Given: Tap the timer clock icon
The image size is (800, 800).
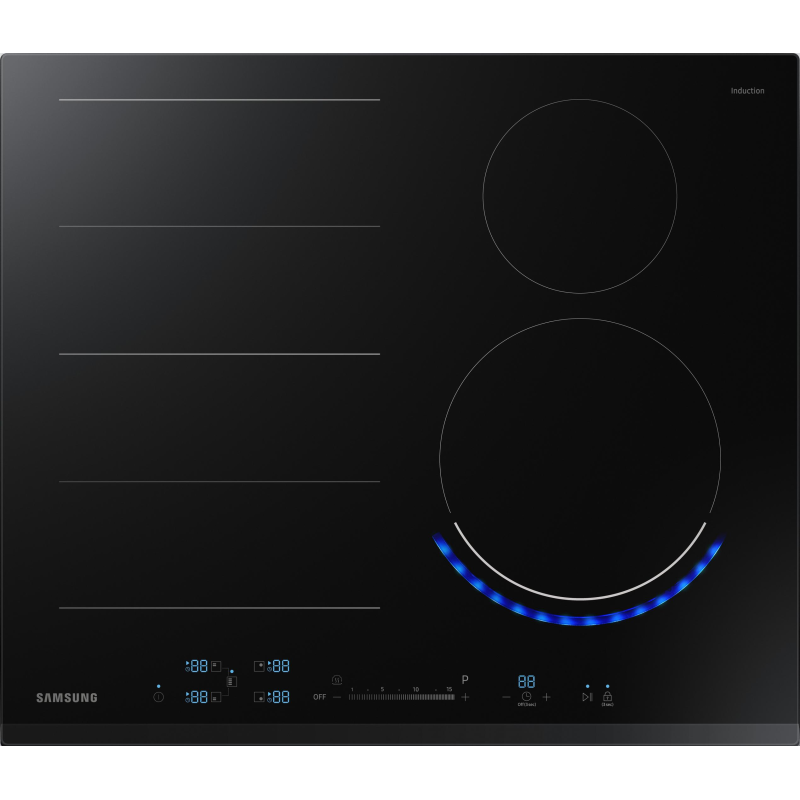Looking at the screenshot, I should click(527, 696).
